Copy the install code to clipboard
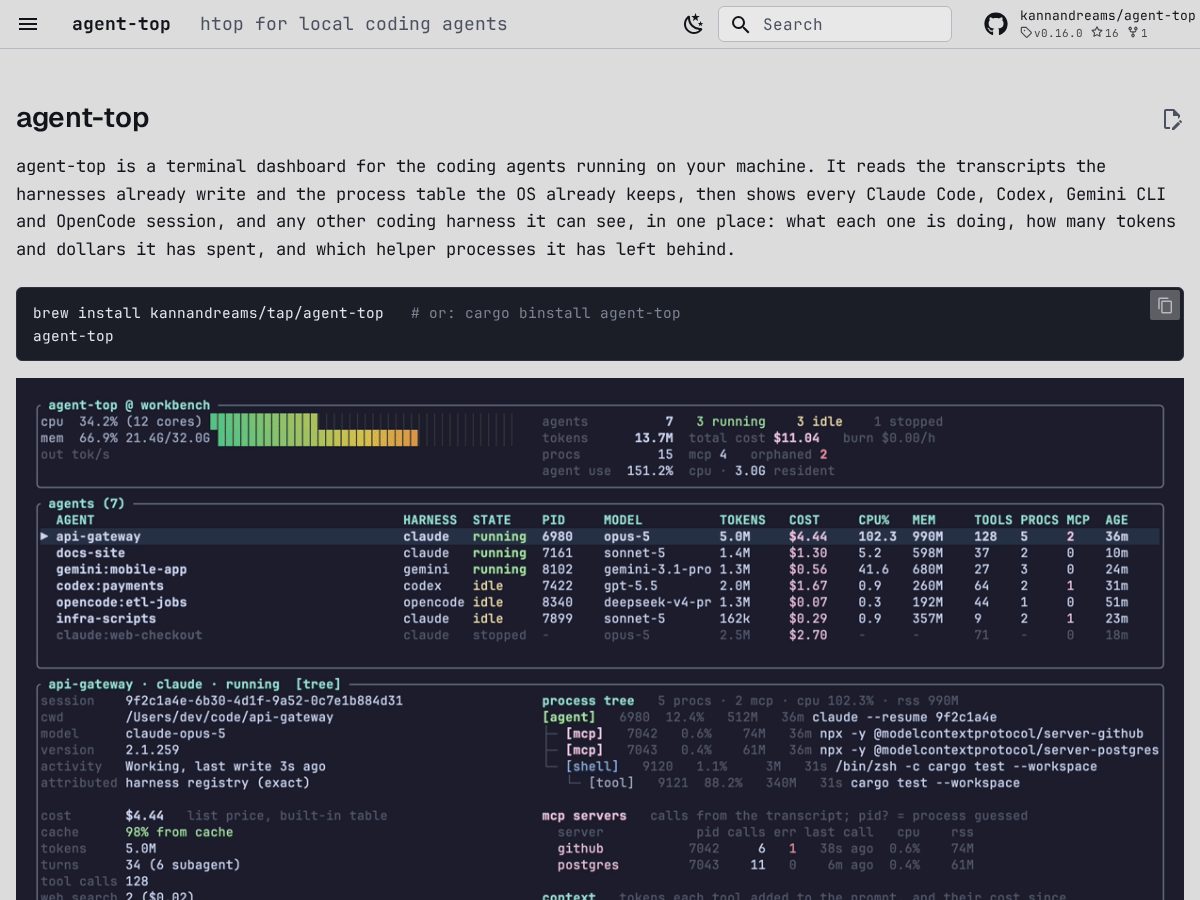The image size is (1200, 900). (x=1165, y=305)
